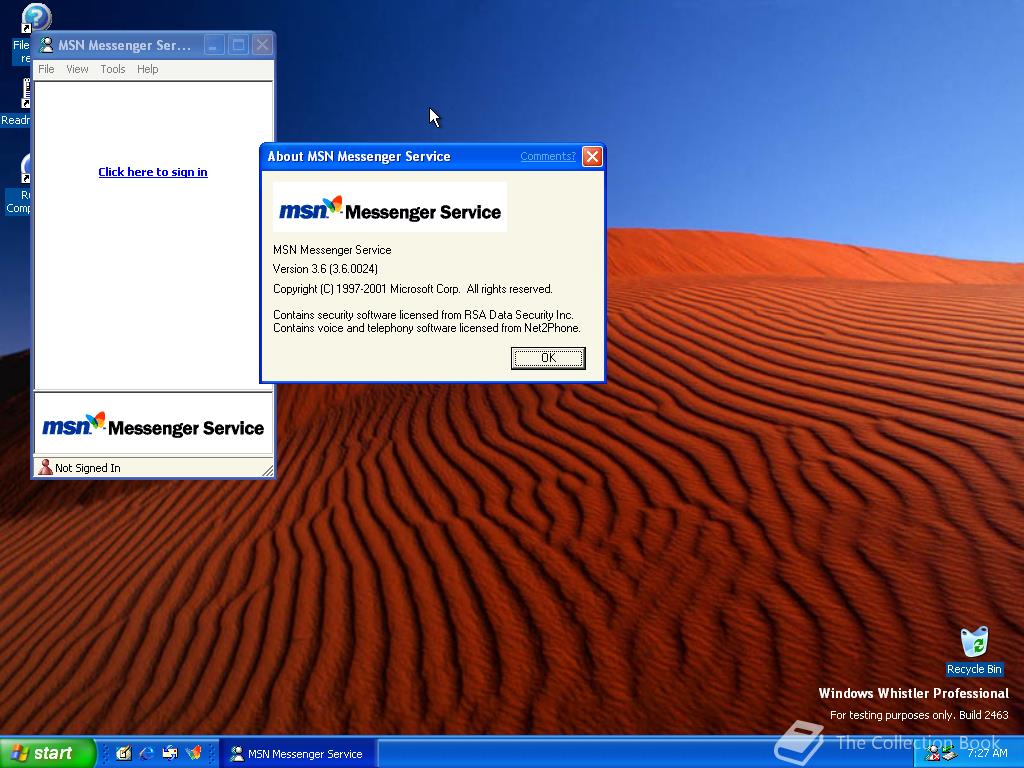This screenshot has height=768, width=1024.
Task: Maximize the MSN Messenger Service window
Action: tap(238, 45)
